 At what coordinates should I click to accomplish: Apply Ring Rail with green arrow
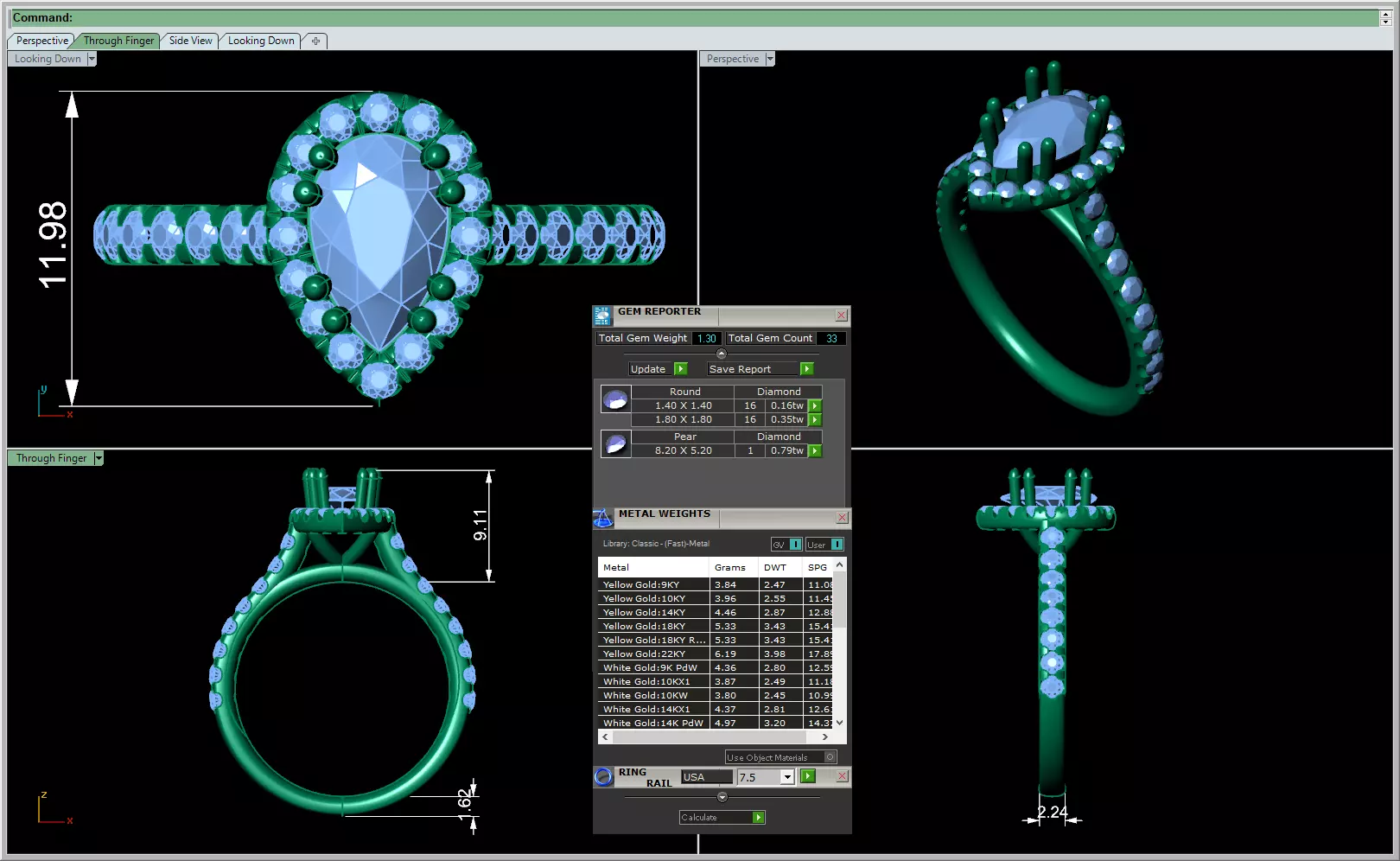tap(808, 776)
